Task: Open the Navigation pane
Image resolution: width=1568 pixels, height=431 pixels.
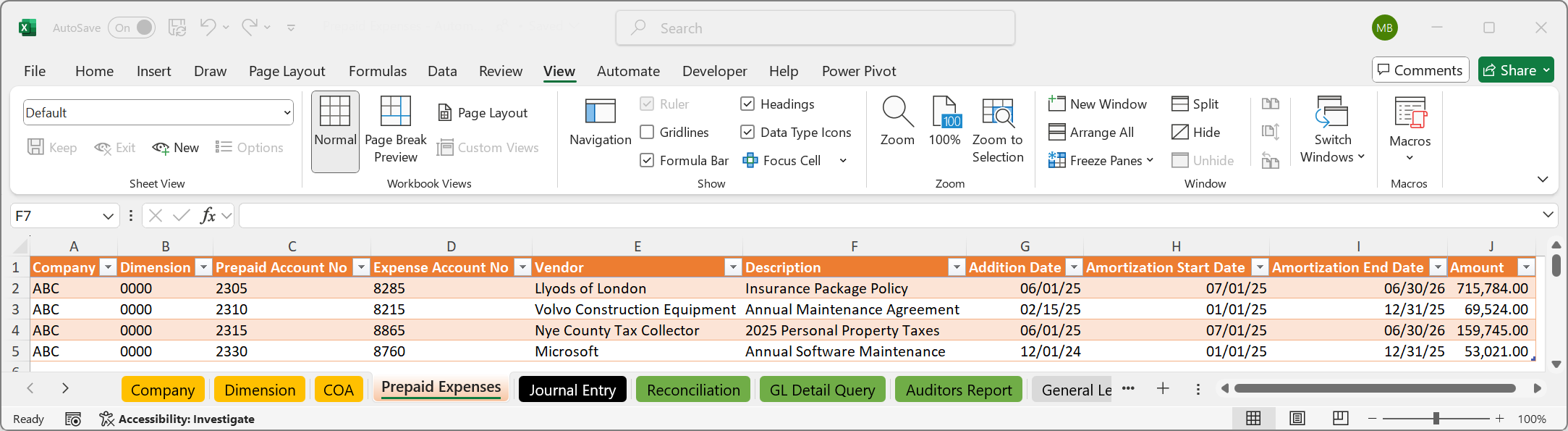Action: tap(600, 122)
